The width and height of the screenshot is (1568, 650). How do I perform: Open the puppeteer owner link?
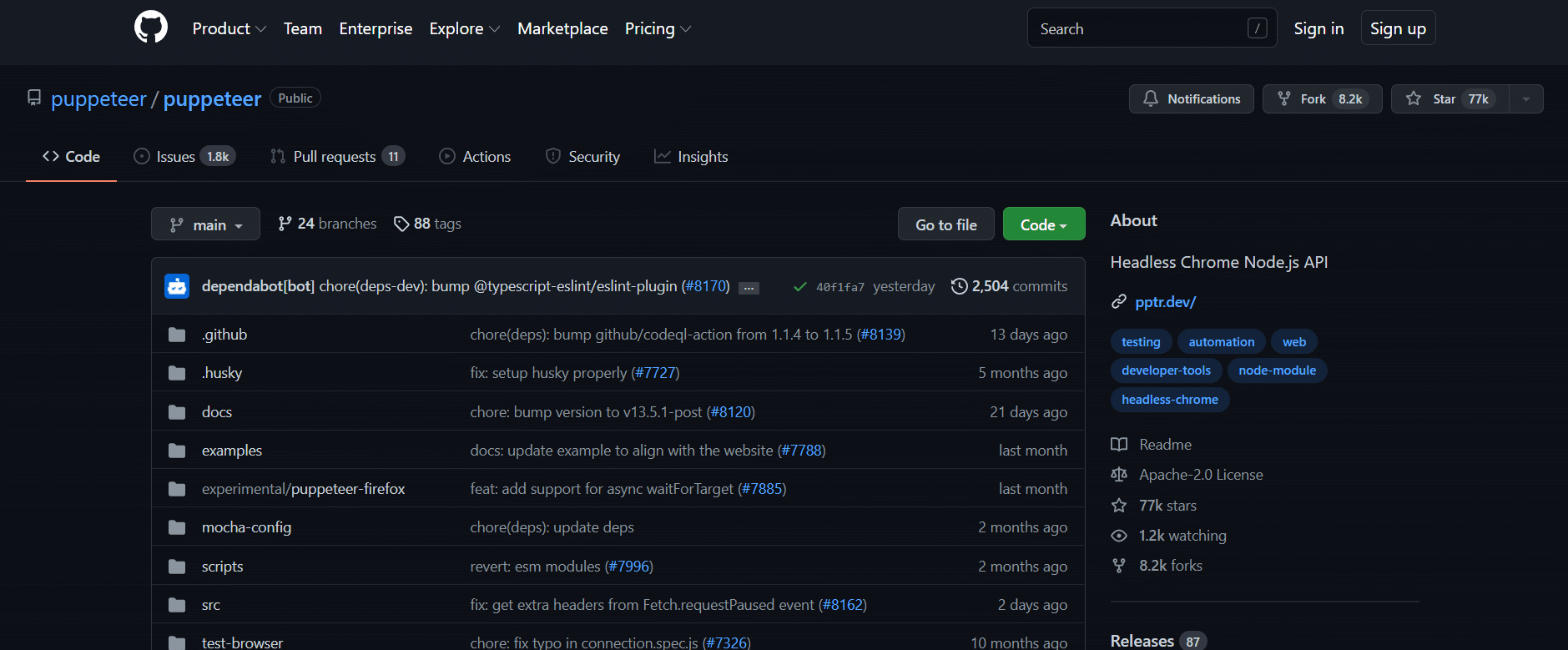pos(98,98)
